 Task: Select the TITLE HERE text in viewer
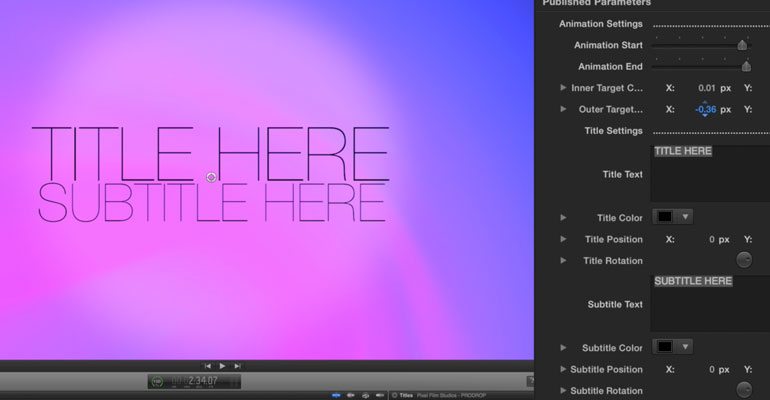(x=211, y=154)
